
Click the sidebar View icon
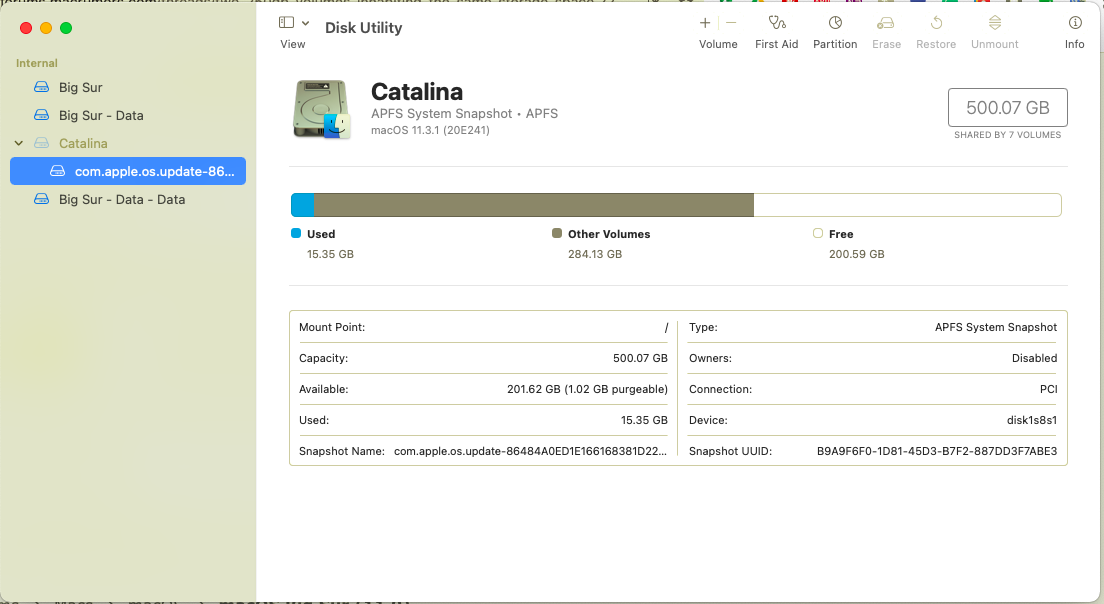point(287,23)
